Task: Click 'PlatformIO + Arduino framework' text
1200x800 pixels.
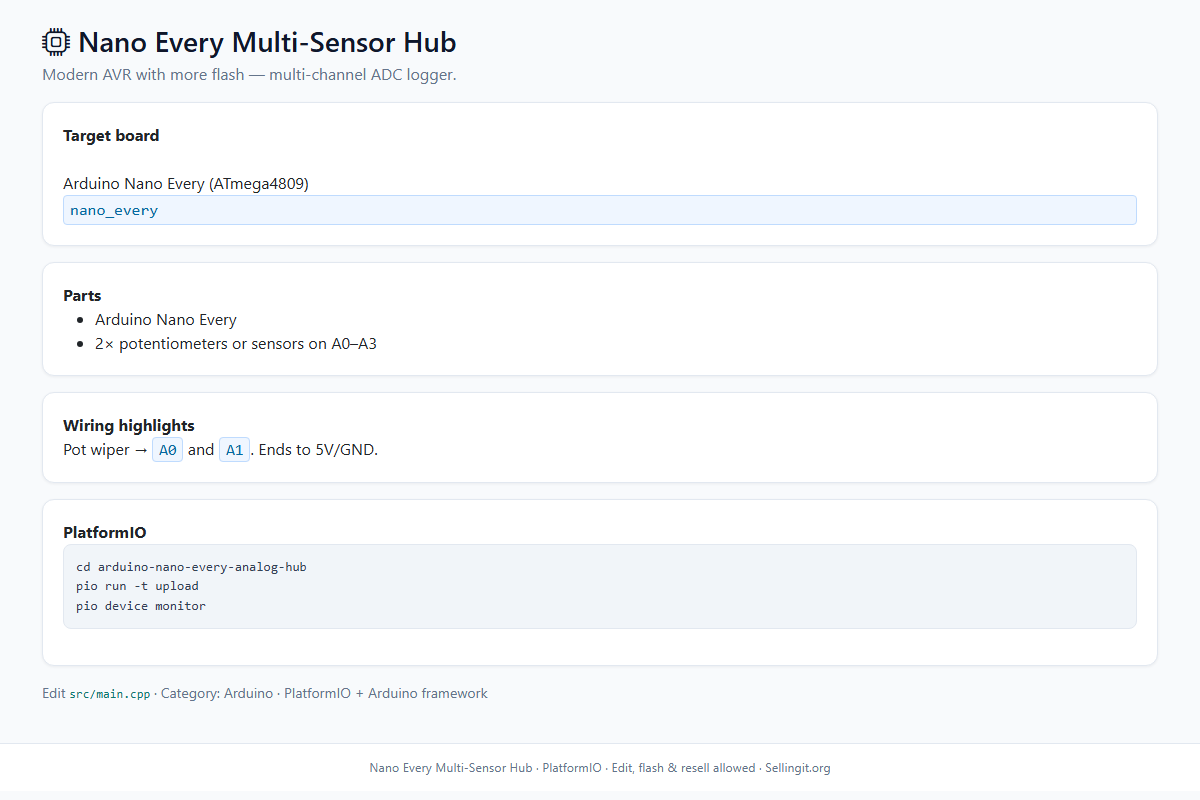Action: [x=386, y=693]
